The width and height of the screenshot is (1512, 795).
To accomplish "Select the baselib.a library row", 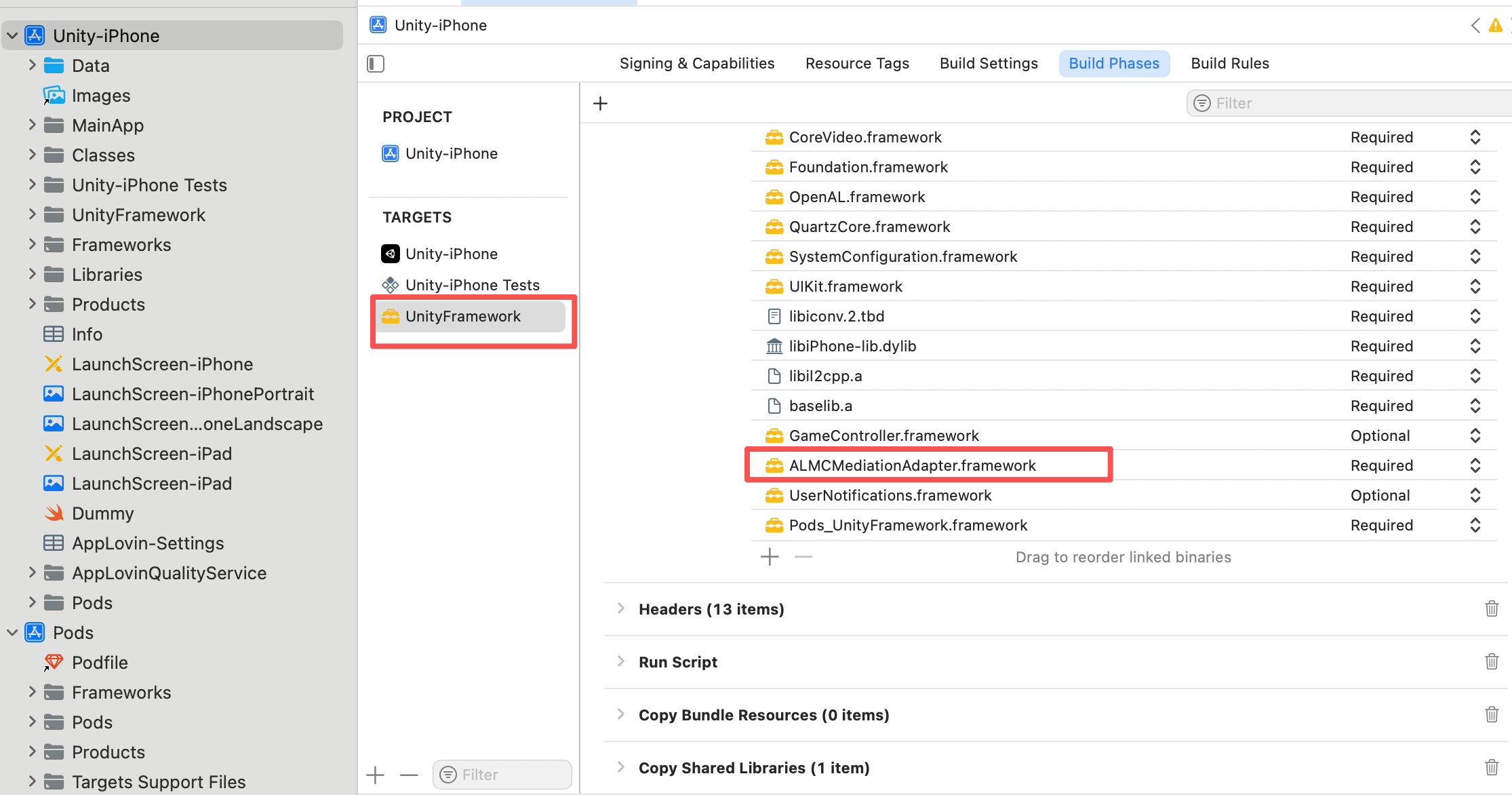I will pos(1123,406).
